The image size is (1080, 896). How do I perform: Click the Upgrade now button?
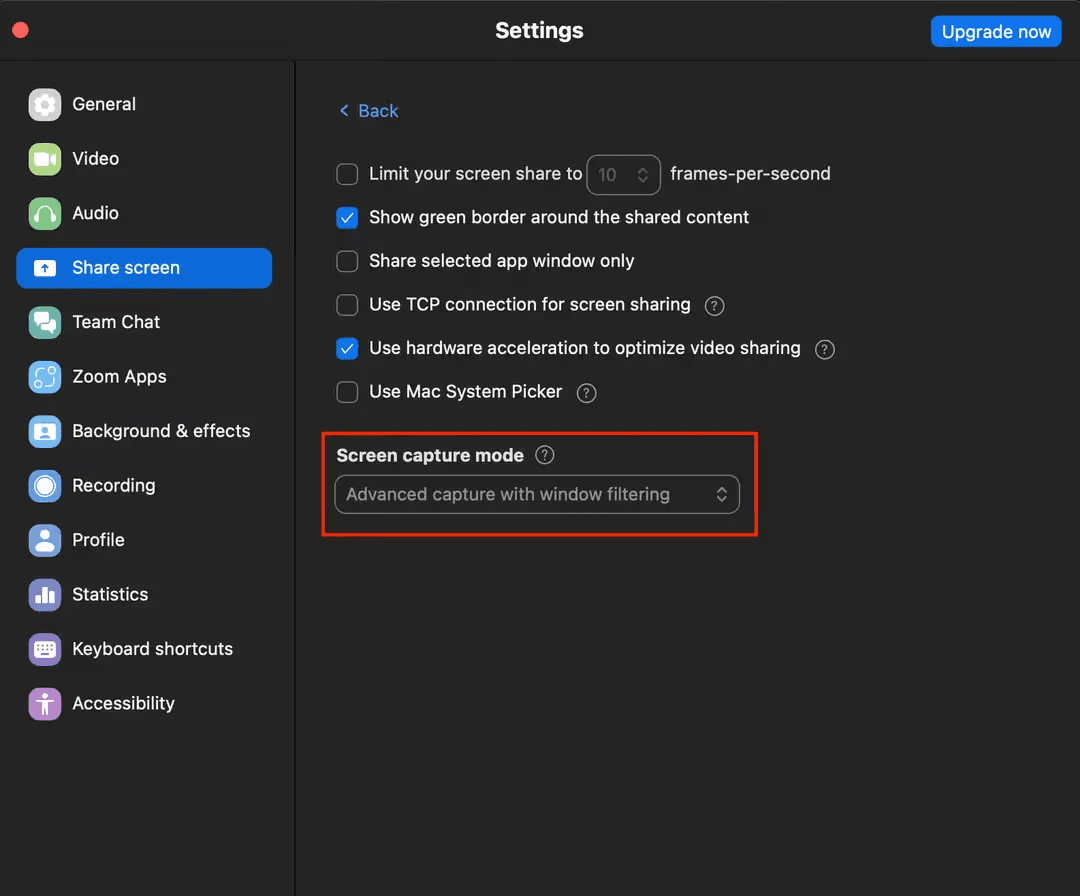coord(995,32)
